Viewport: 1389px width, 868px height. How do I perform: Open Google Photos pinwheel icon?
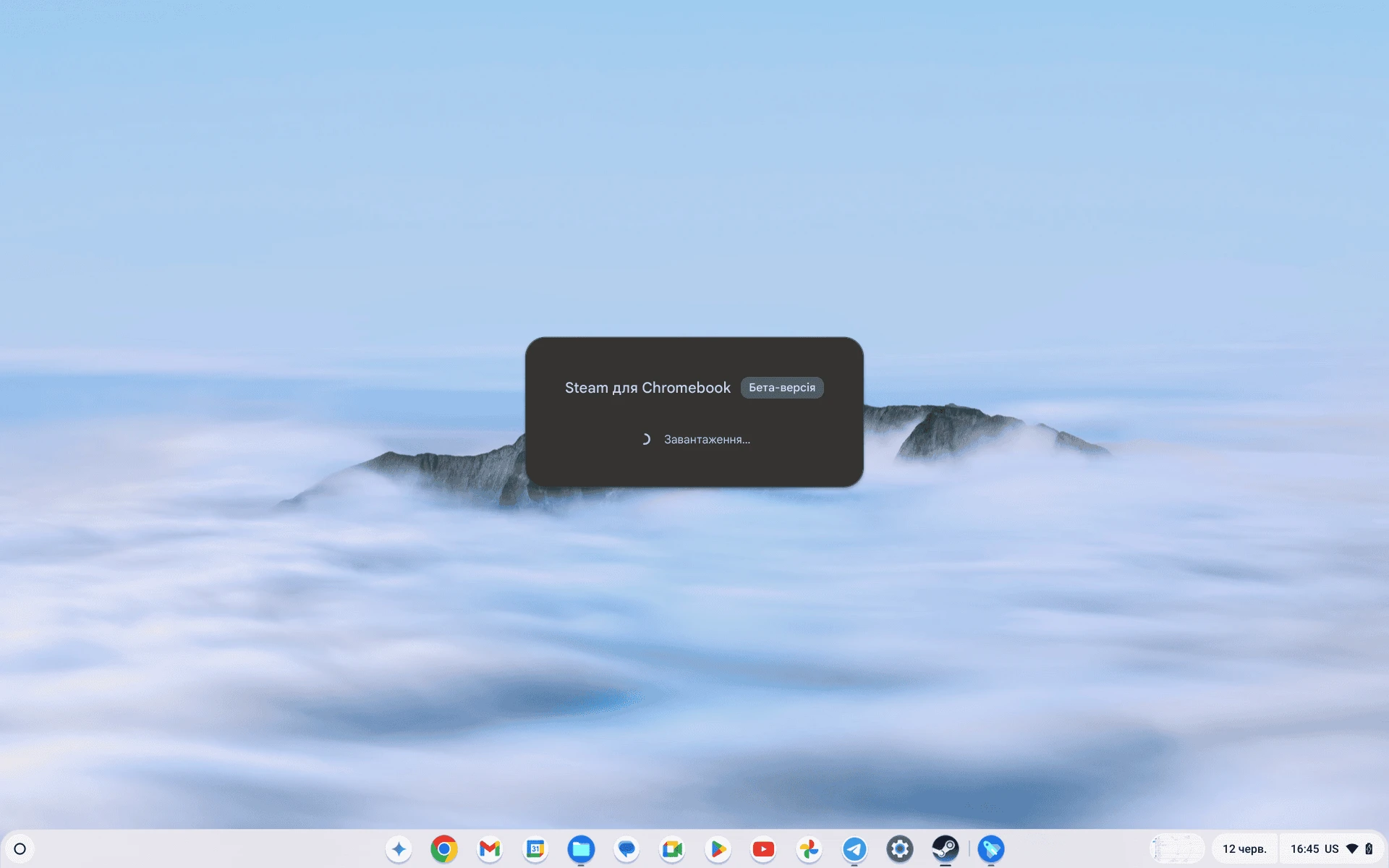pos(809,848)
